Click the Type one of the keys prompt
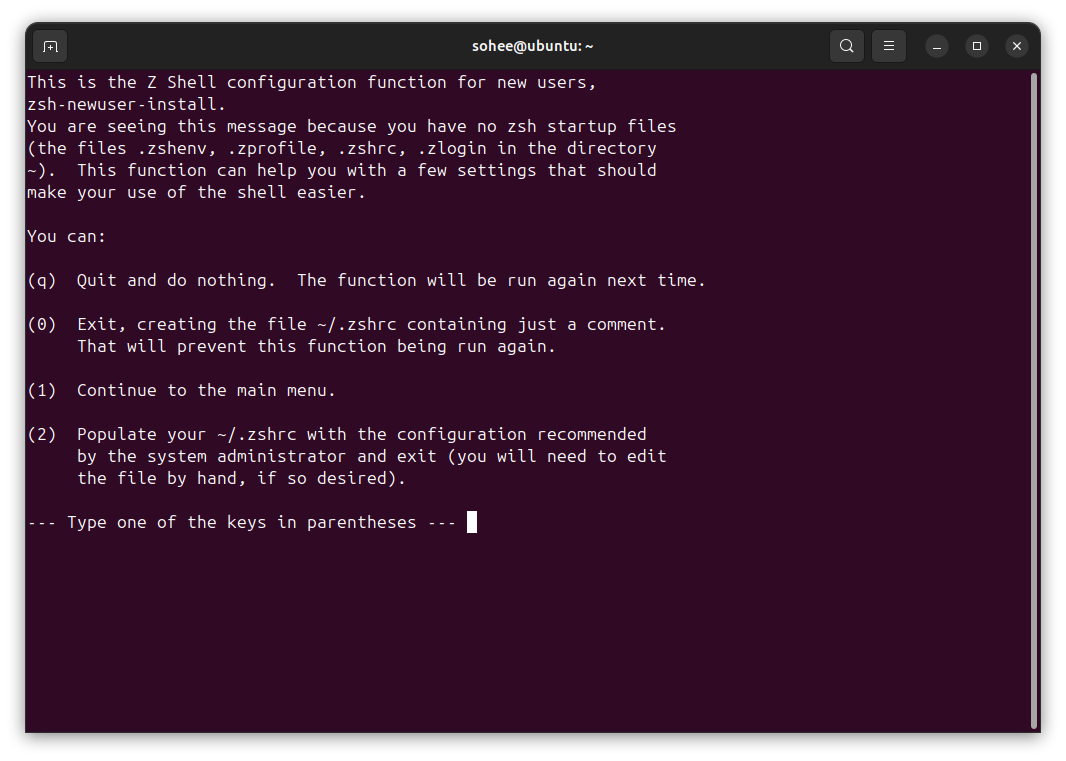The height and width of the screenshot is (761, 1066). coord(240,521)
